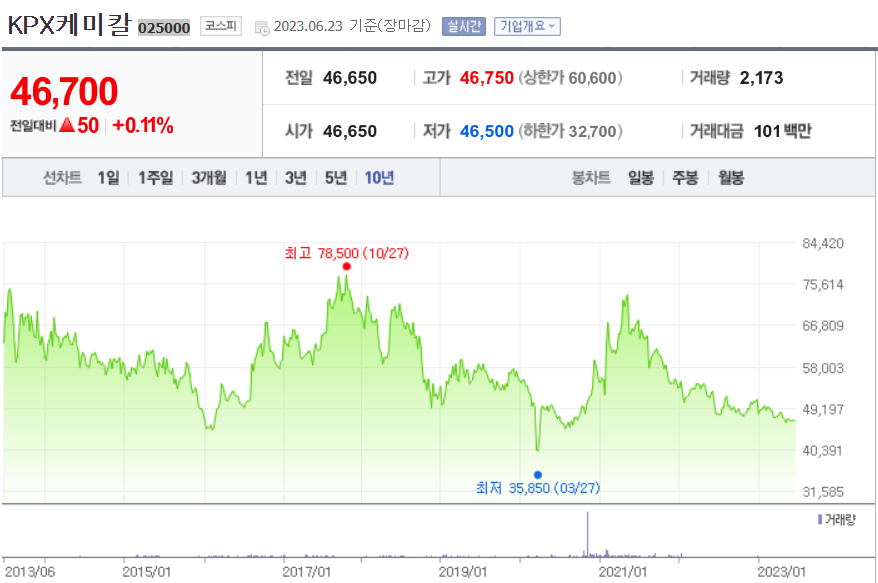The image size is (878, 583).
Task: Select the 3년 line chart tab
Action: (296, 178)
